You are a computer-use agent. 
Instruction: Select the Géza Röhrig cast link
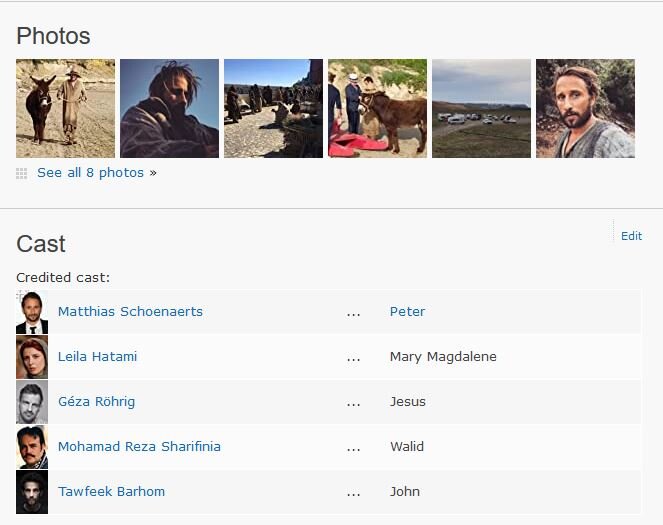[x=96, y=402]
